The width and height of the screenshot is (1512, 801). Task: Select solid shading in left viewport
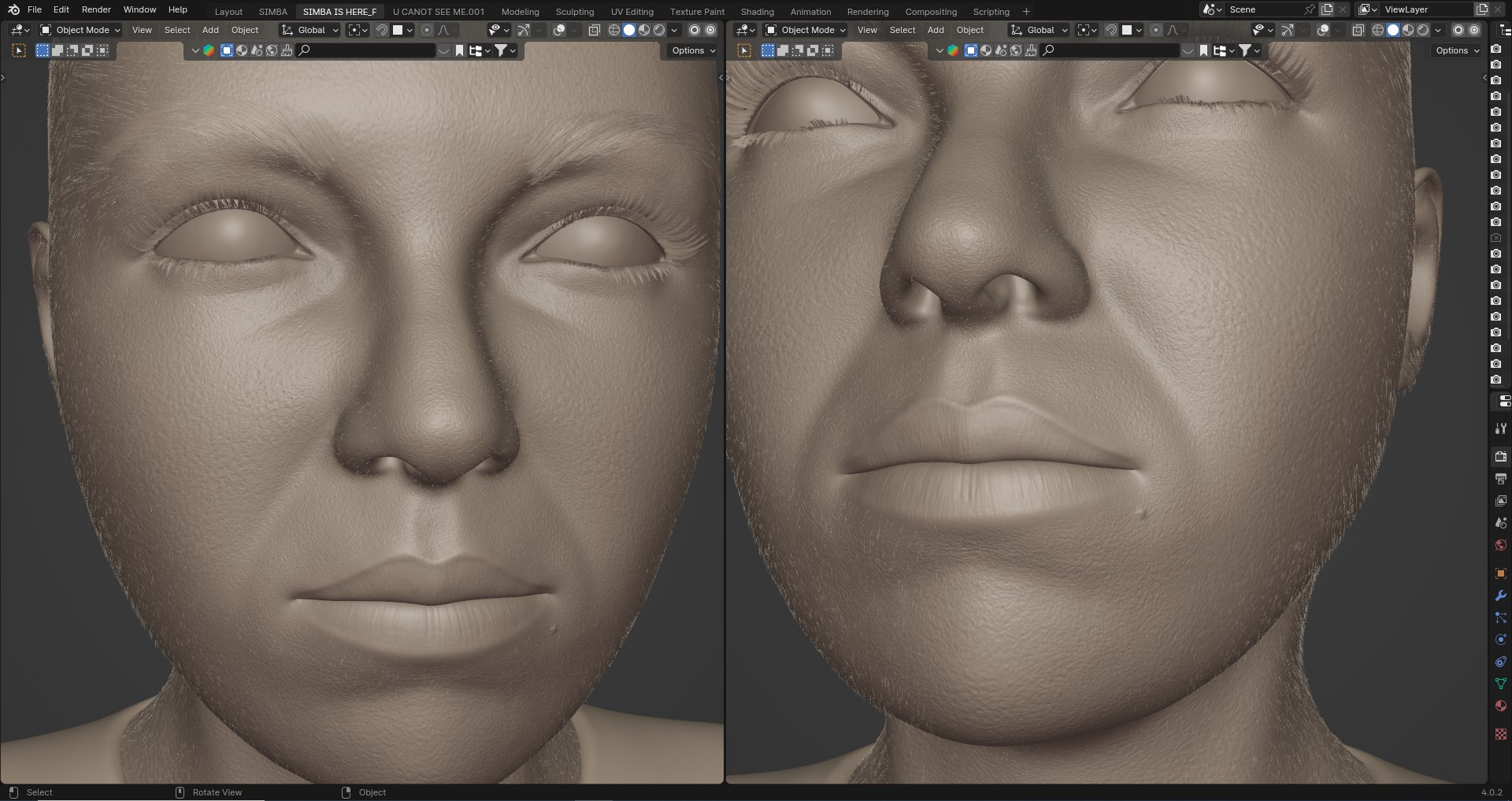pos(629,30)
